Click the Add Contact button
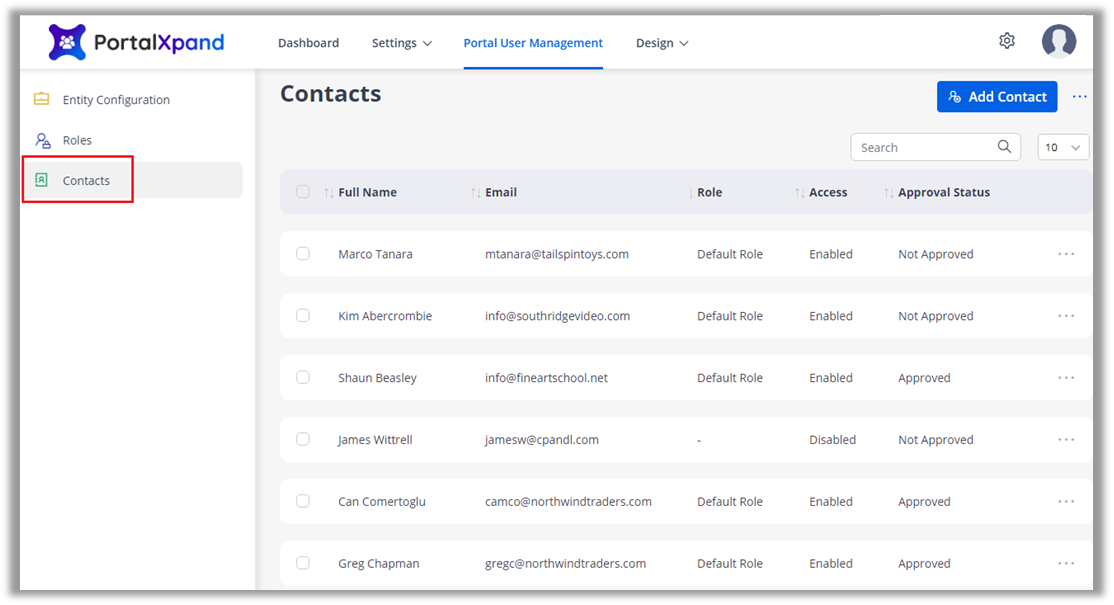Image resolution: width=1114 pixels, height=605 pixels. (x=996, y=97)
